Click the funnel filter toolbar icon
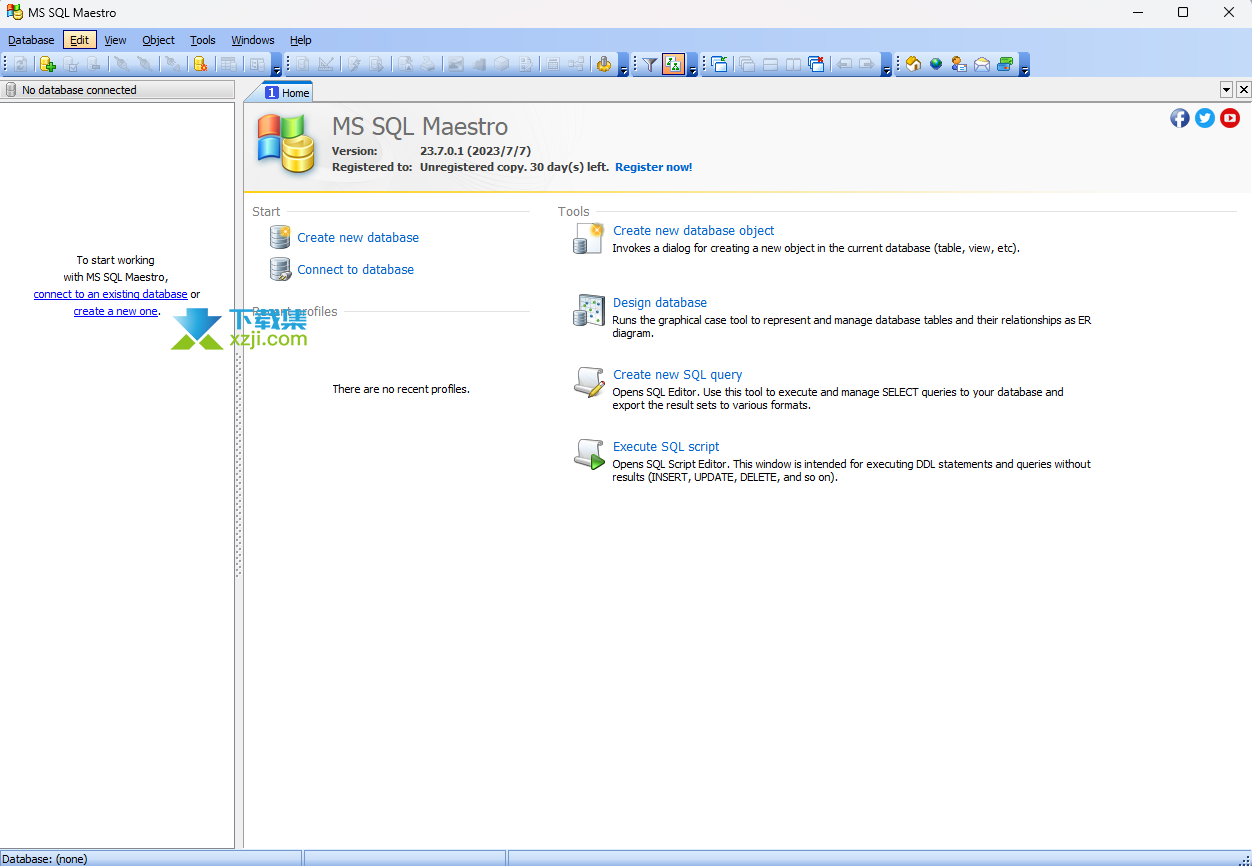Image resolution: width=1252 pixels, height=866 pixels. 650,64
